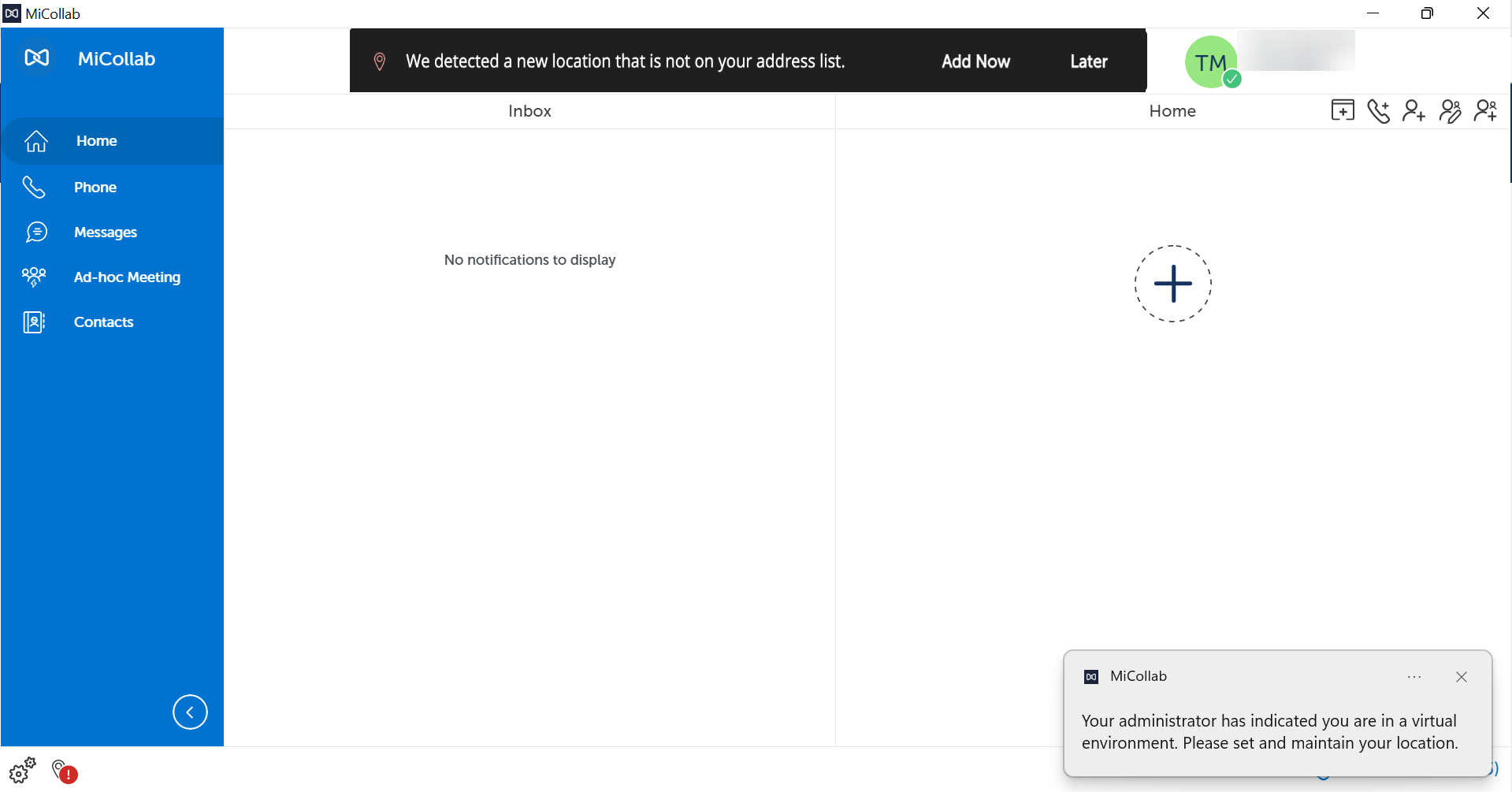Dismiss the MiCollab toast notification
Image resolution: width=1512 pixels, height=792 pixels.
tap(1462, 677)
